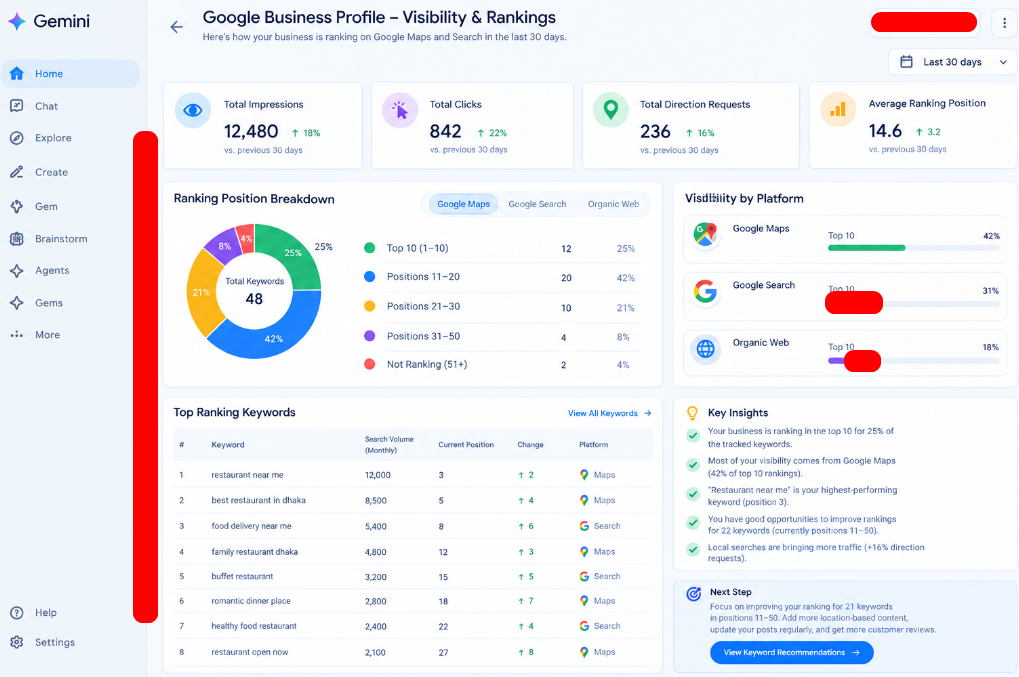Click the purple Positions 31–50 legend dot
This screenshot has height=677, width=1019.
[370, 336]
